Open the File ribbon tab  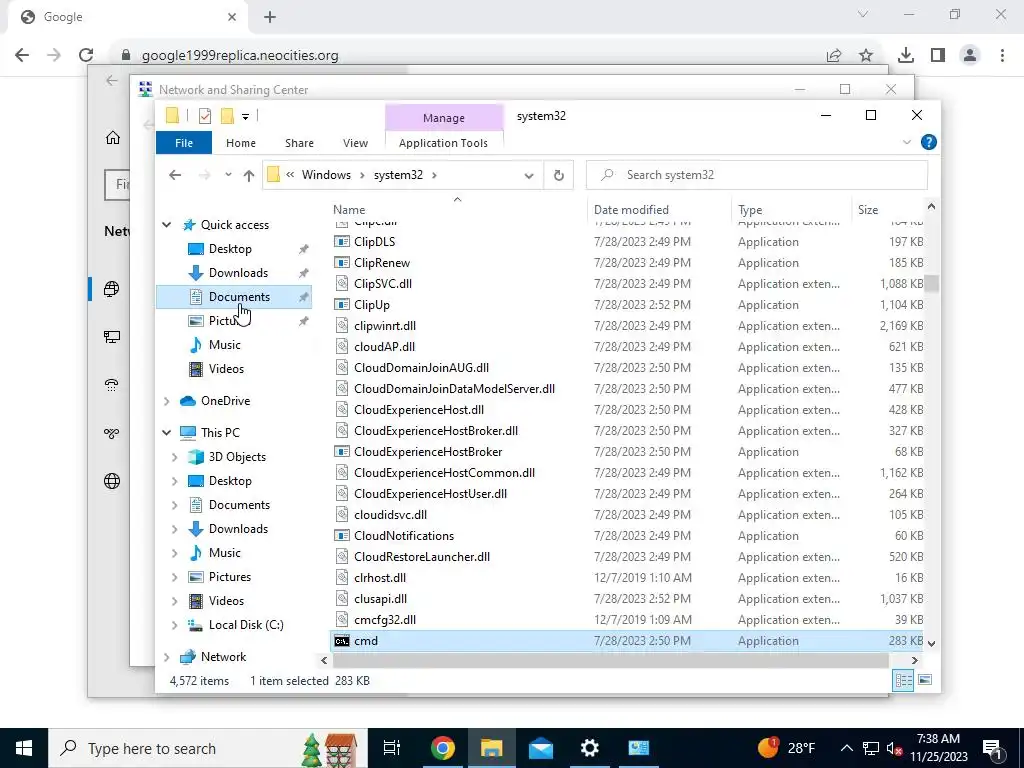pyautogui.click(x=184, y=143)
